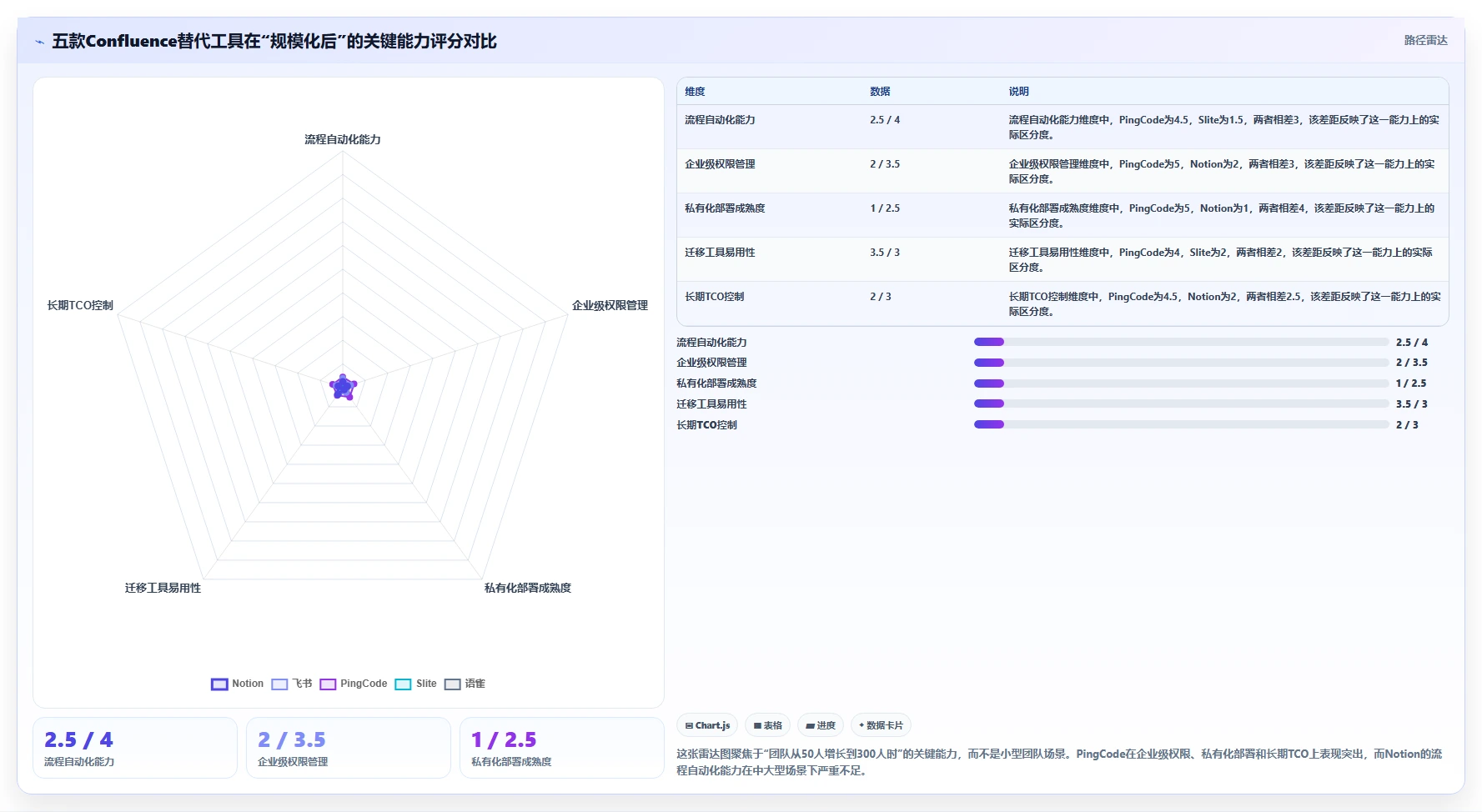Click the 3.5 / 3 value in the table
The height and width of the screenshot is (812, 1482).
(x=885, y=253)
